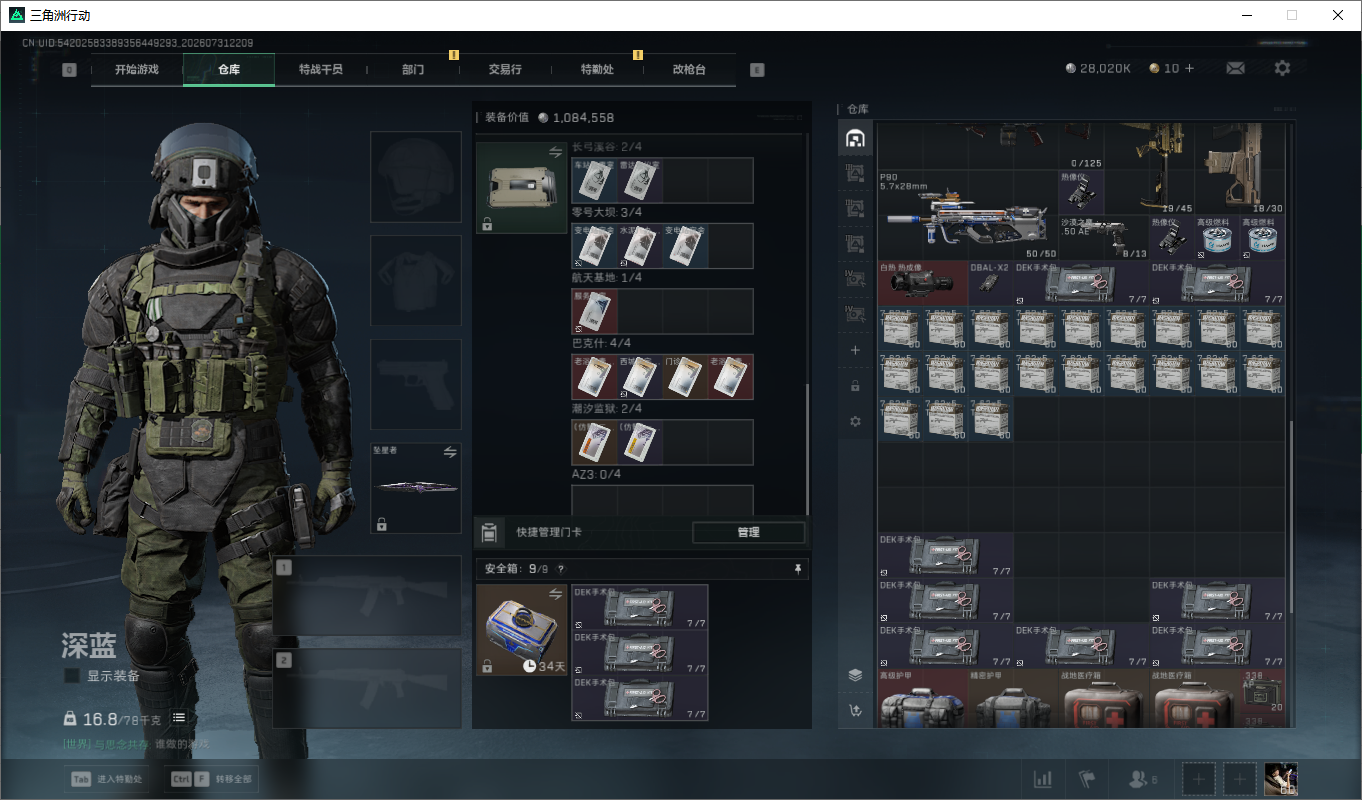
Task: Select the P90 5.7x28mm weapon
Action: [968, 215]
